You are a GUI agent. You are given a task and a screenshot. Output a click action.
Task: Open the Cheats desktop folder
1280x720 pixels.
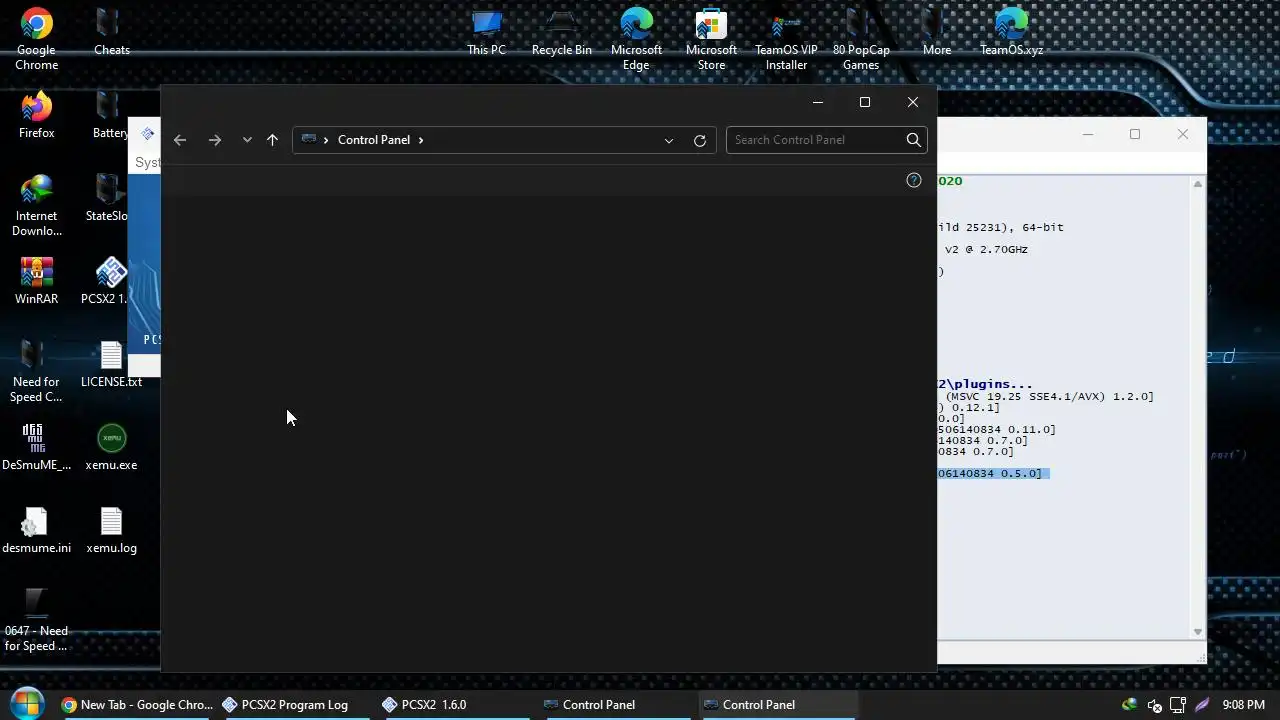tap(111, 32)
